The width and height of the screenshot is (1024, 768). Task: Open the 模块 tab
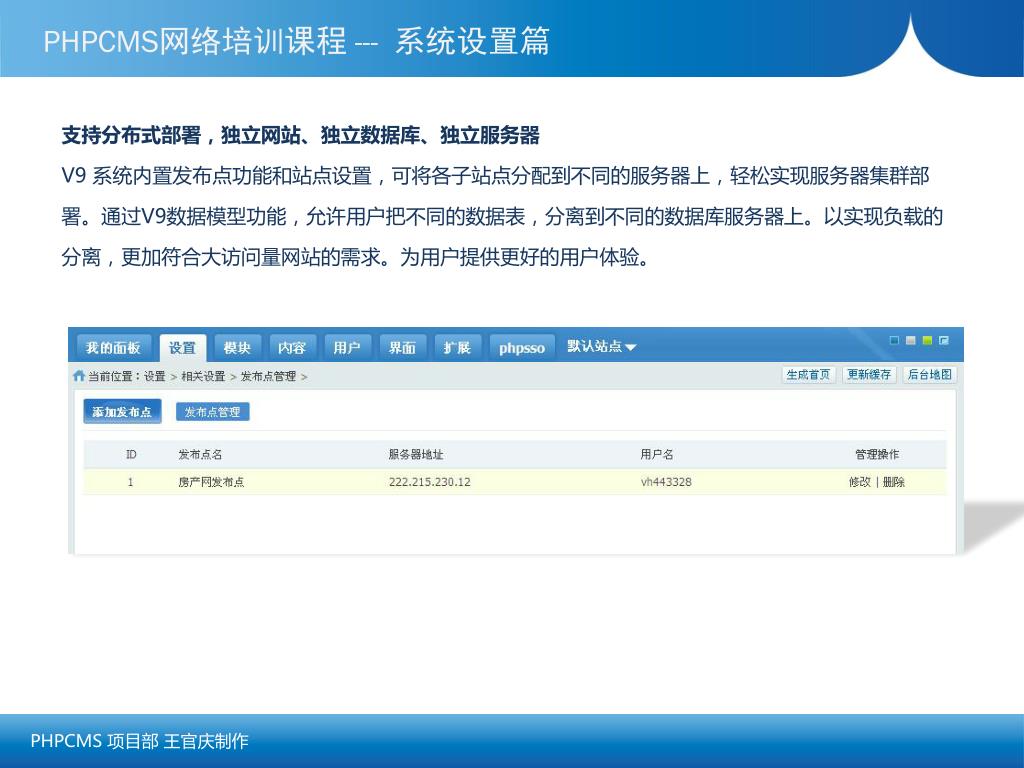pos(237,348)
